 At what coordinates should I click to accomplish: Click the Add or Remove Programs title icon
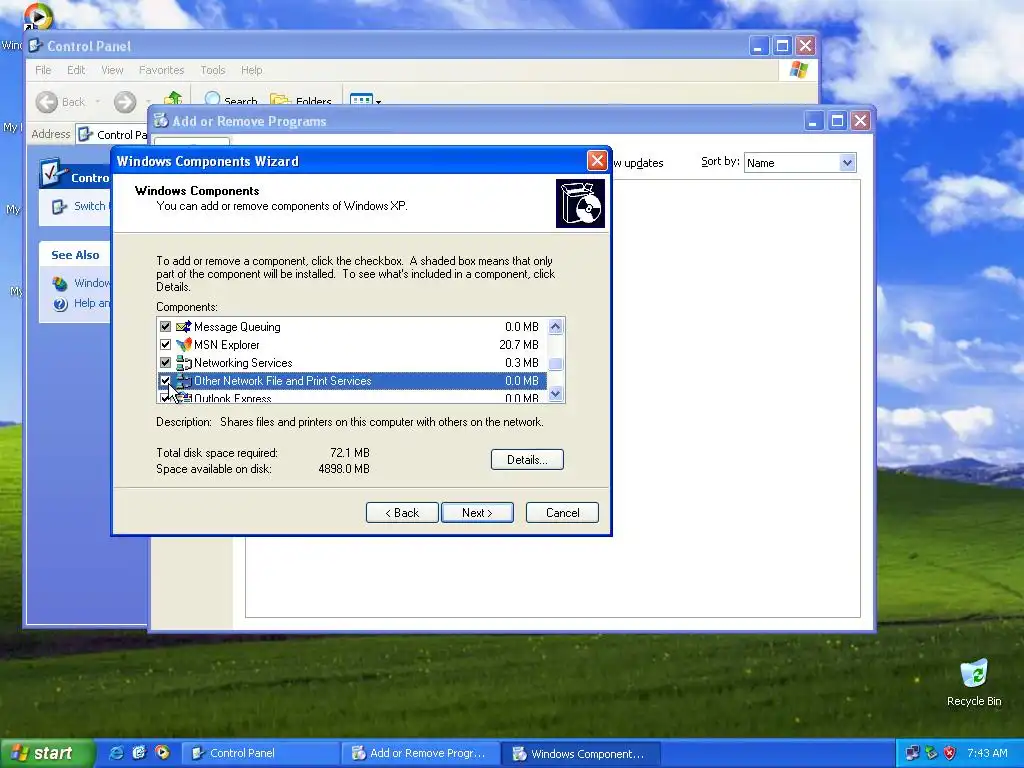(x=161, y=121)
